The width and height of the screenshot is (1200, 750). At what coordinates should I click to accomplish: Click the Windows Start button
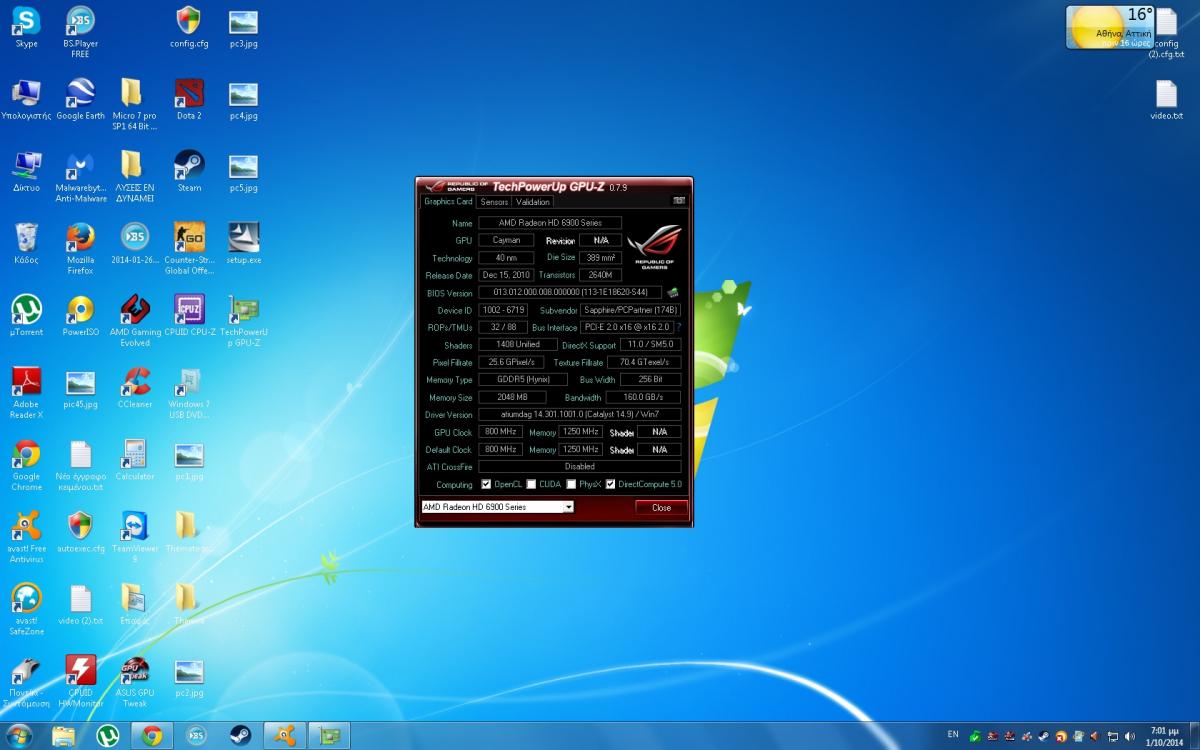click(x=18, y=736)
